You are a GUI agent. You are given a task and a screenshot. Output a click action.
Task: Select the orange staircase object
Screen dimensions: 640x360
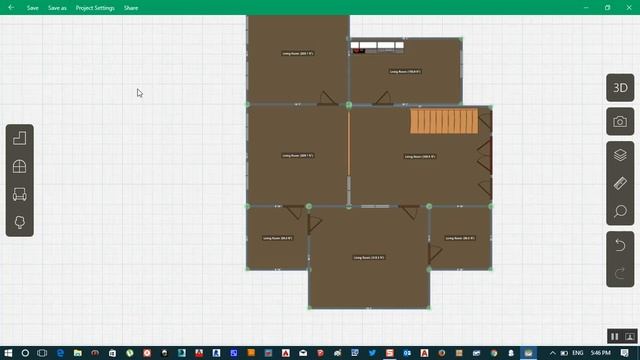point(444,121)
